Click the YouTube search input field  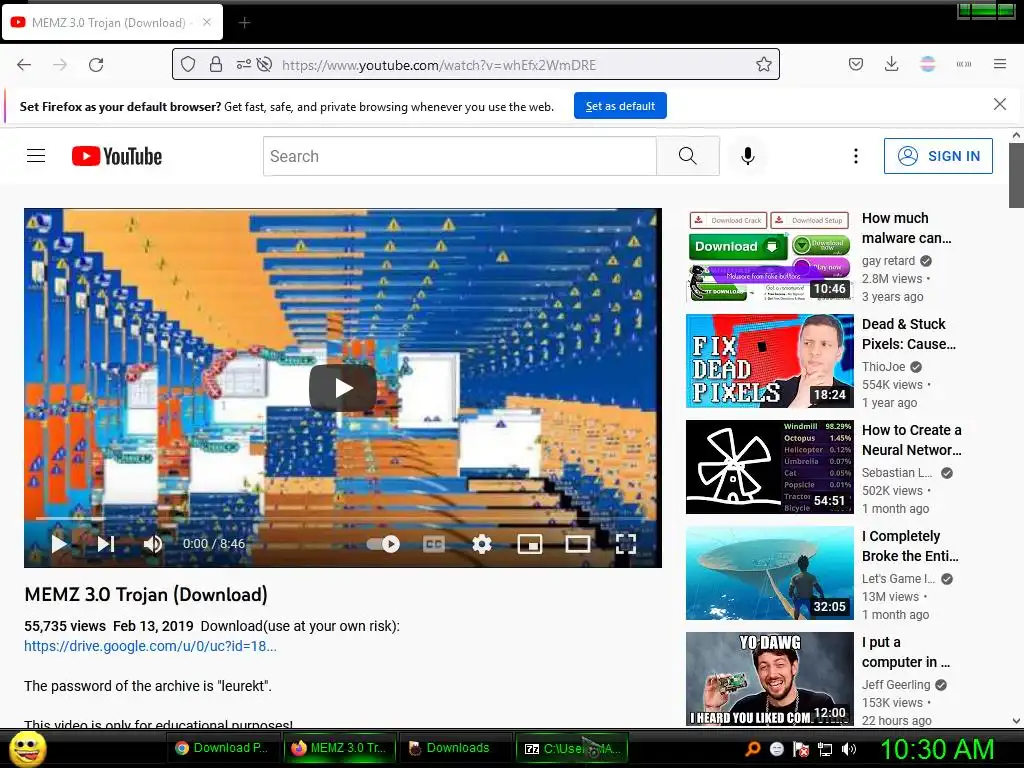pyautogui.click(x=460, y=156)
